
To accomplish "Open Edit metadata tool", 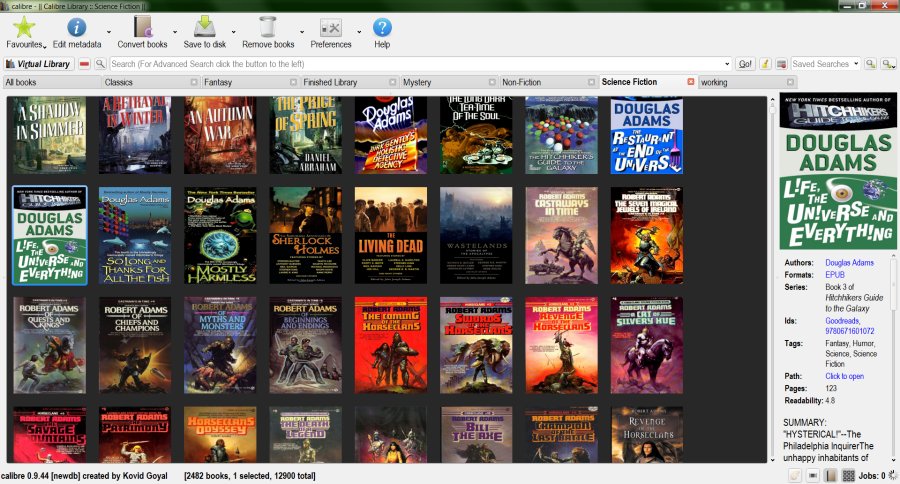I will (x=76, y=28).
